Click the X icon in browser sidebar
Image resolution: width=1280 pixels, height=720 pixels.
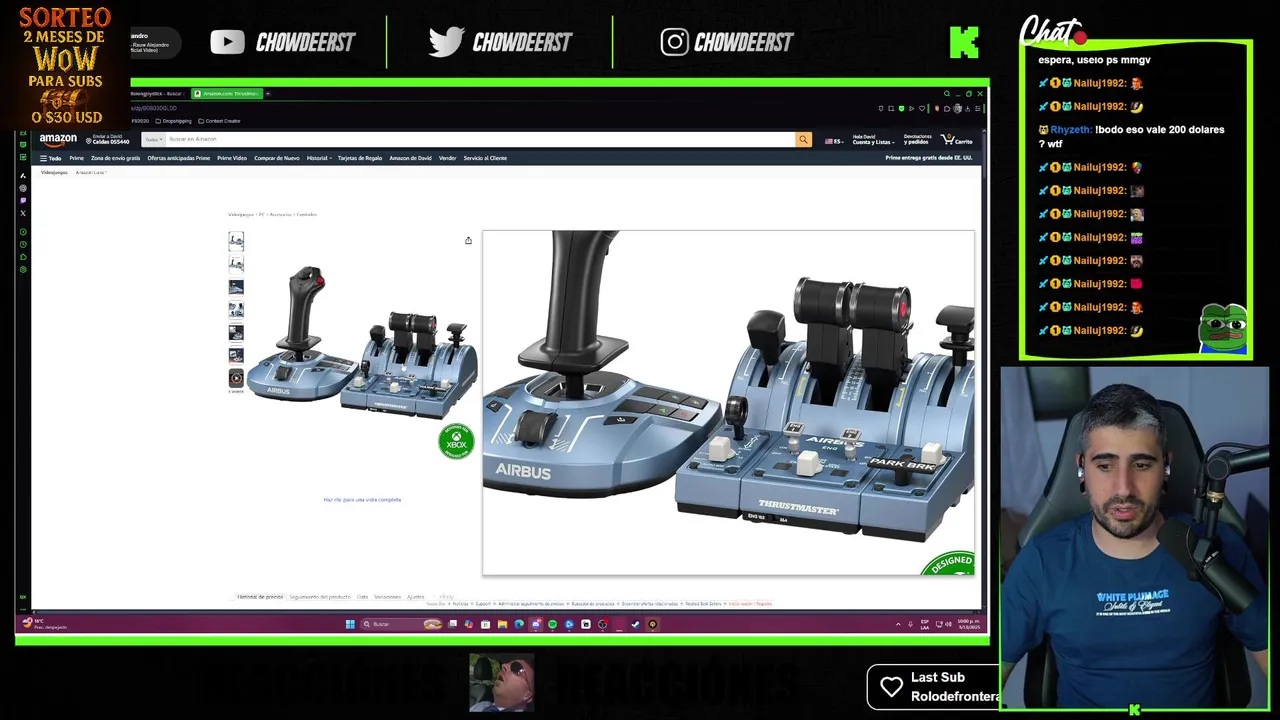[23, 213]
